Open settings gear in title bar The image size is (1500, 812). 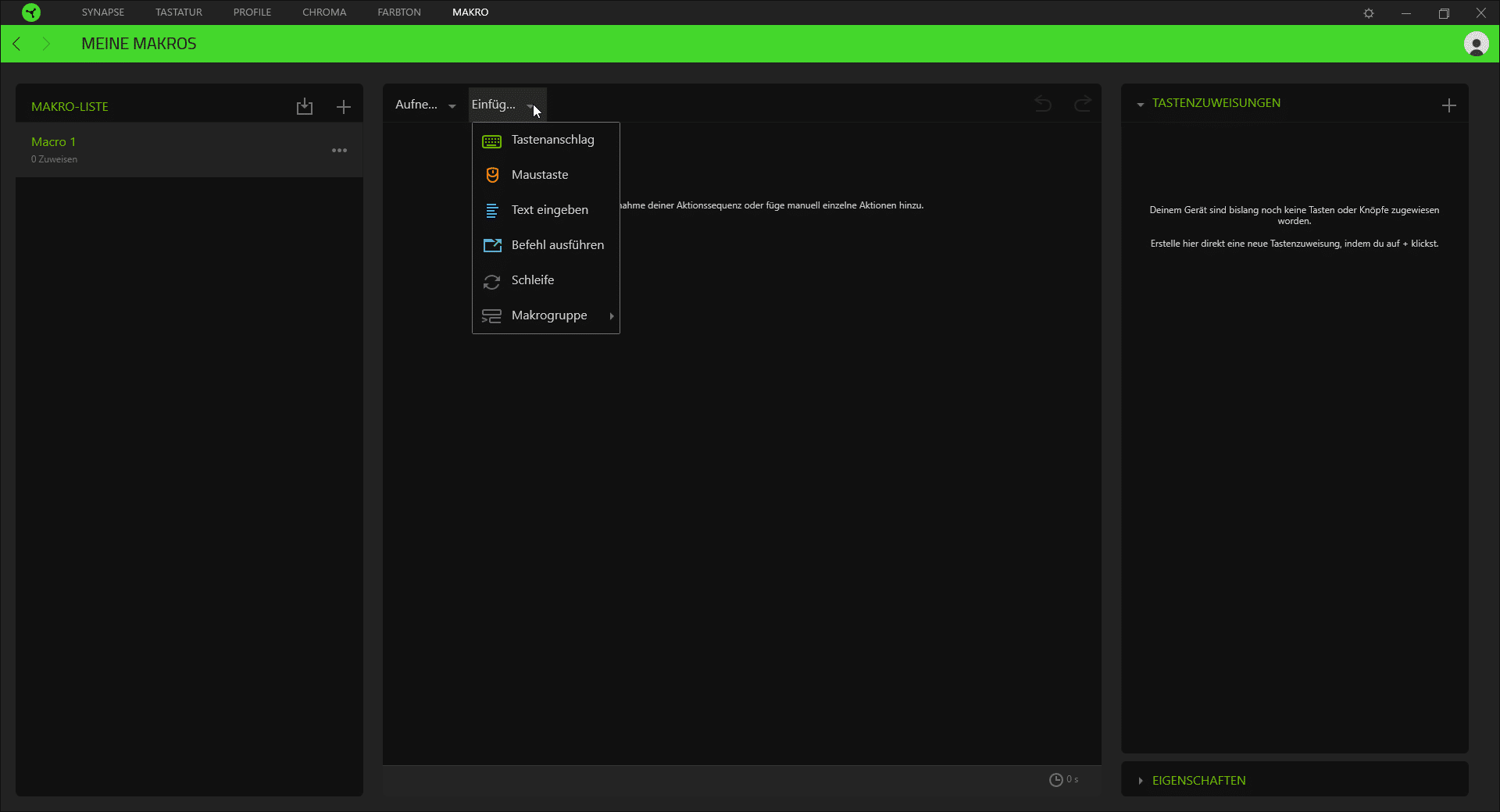(x=1369, y=13)
